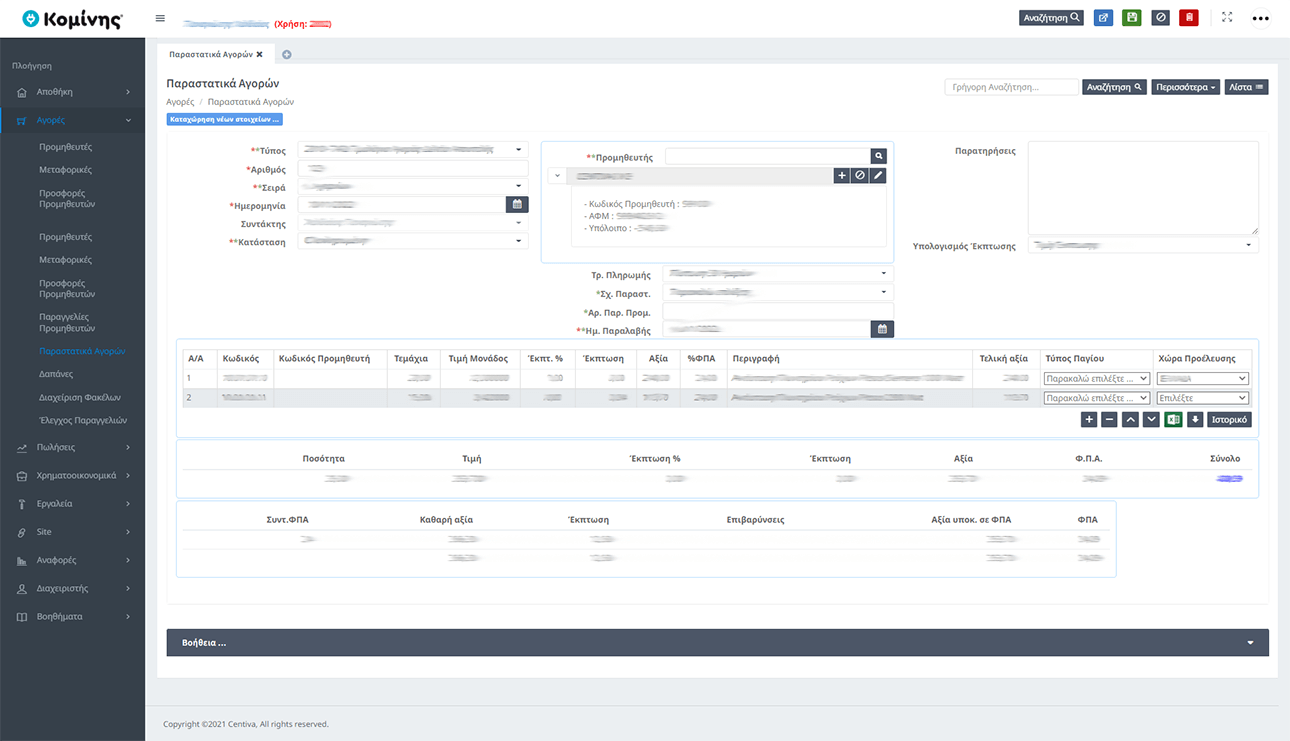Save the record with the green disk icon
Image resolution: width=1290 pixels, height=741 pixels.
(x=1132, y=18)
